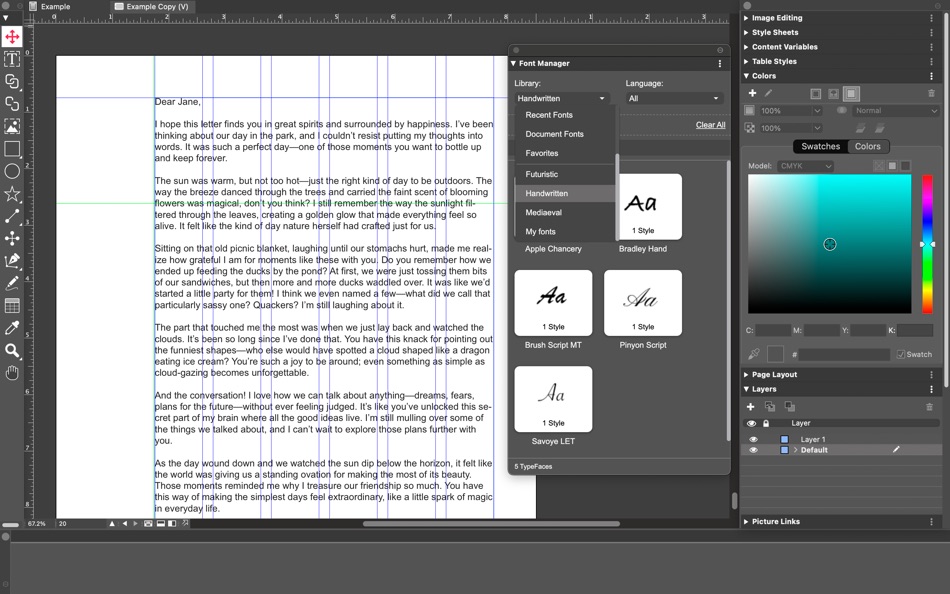This screenshot has height=594, width=950.
Task: Toggle the Swatch checkbox
Action: pos(901,354)
